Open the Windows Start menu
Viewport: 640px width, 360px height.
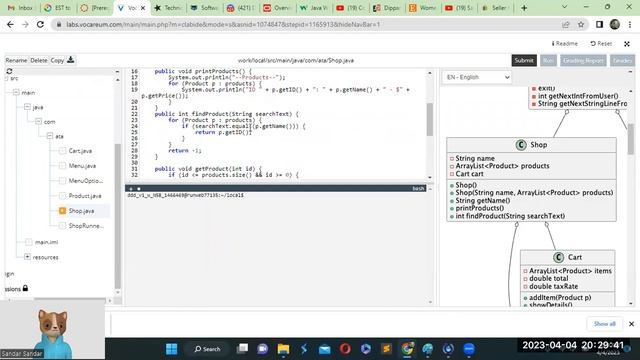coord(171,349)
